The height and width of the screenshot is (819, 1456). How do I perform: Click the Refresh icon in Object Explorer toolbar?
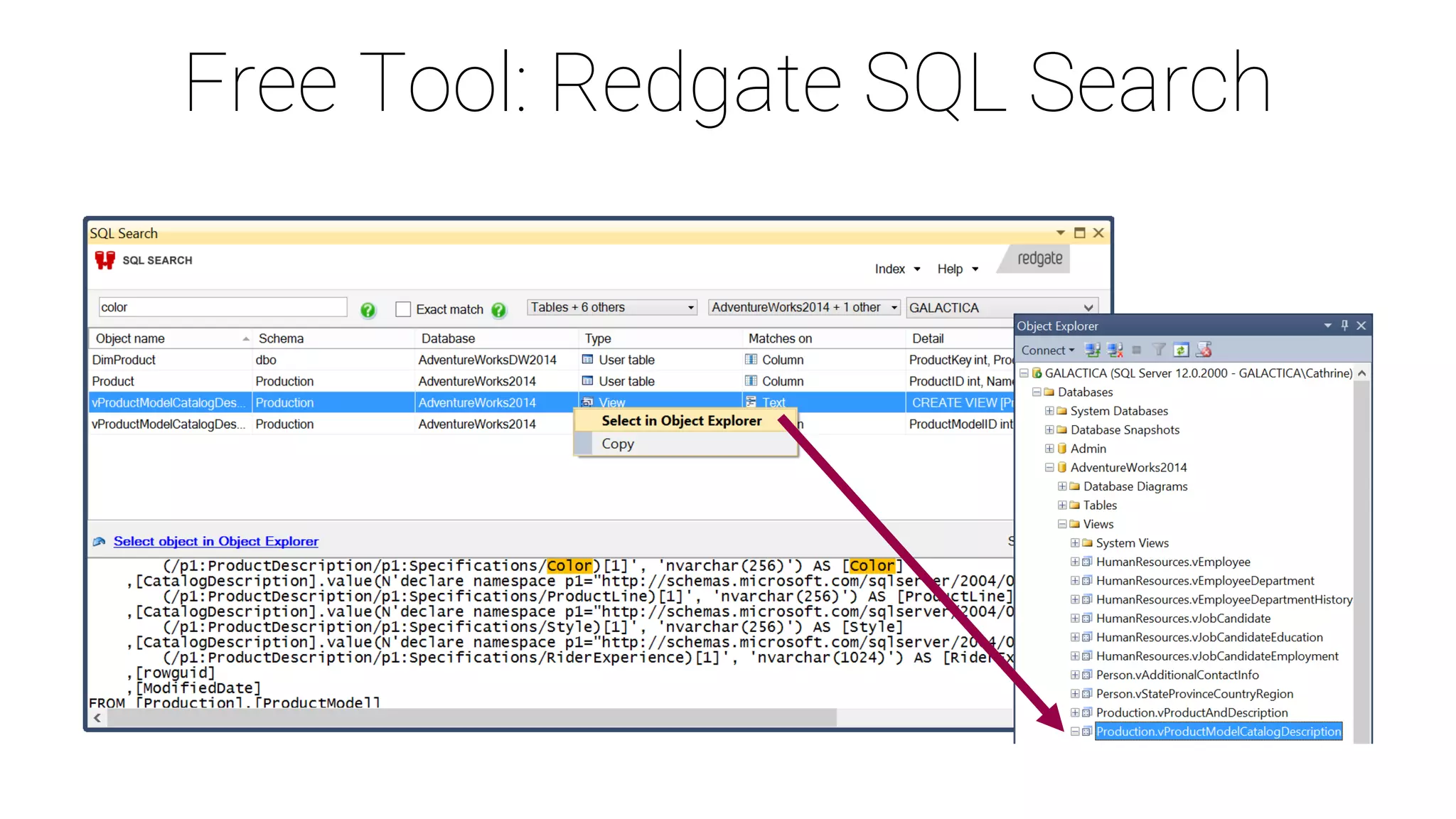pos(1181,350)
